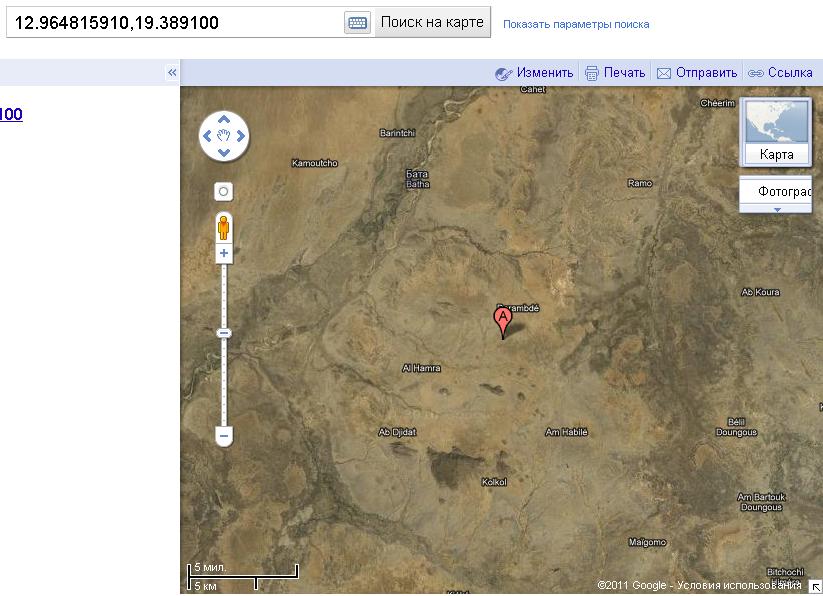Click the 'Am Bartouk Doungous' place label
This screenshot has width=823, height=596.
click(x=761, y=502)
